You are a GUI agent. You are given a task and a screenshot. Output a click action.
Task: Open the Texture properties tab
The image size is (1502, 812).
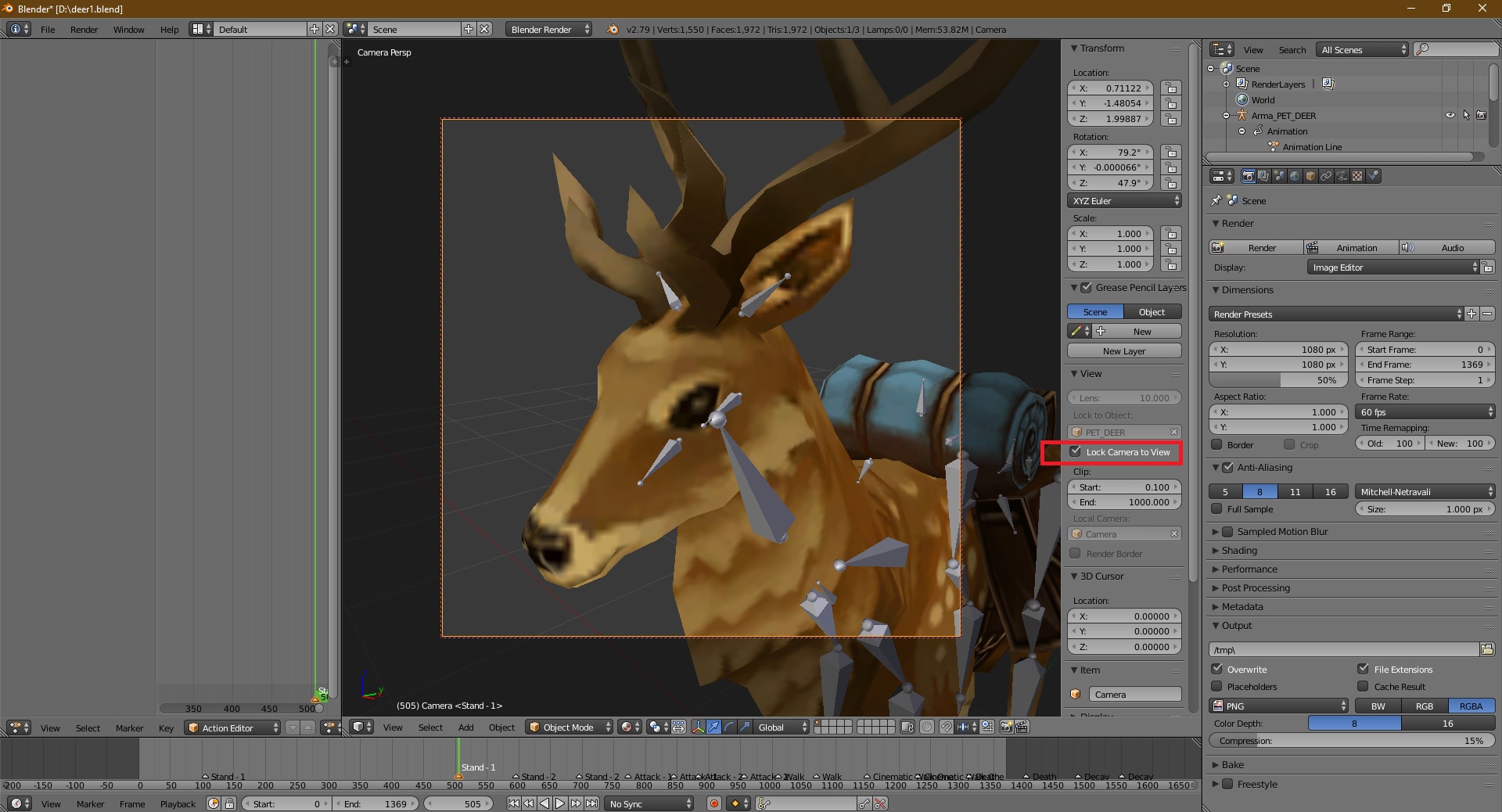pyautogui.click(x=1357, y=176)
